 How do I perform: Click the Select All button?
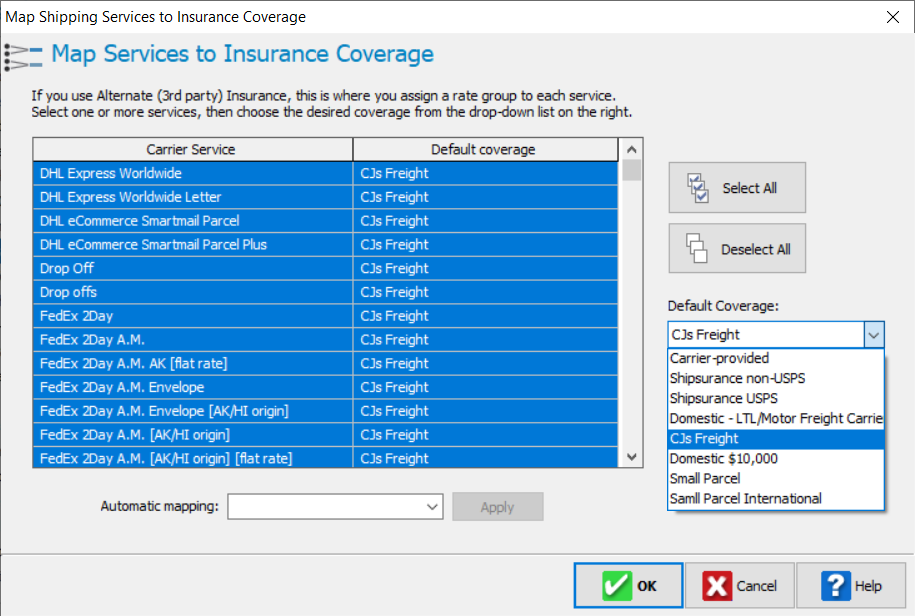tap(737, 188)
